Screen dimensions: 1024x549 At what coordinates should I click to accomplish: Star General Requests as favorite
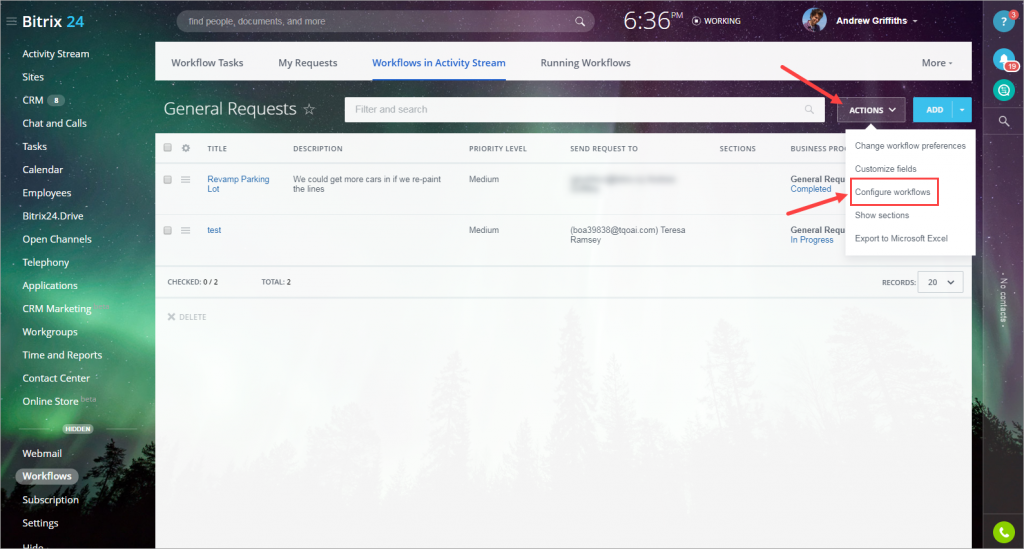[x=309, y=109]
